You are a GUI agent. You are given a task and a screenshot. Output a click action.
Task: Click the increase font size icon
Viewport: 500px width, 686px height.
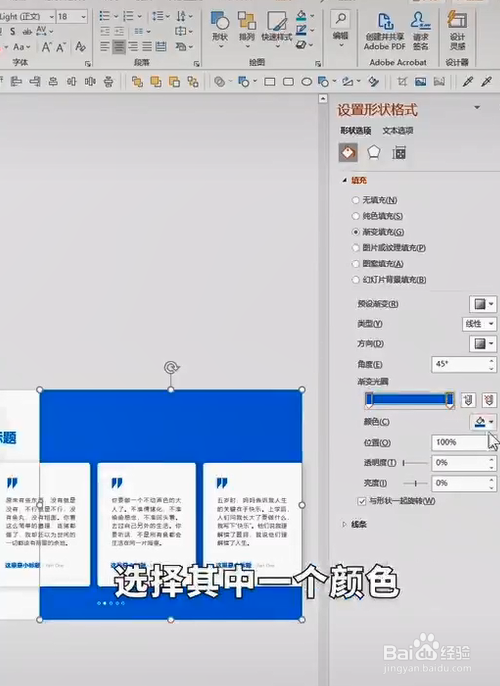click(x=47, y=47)
